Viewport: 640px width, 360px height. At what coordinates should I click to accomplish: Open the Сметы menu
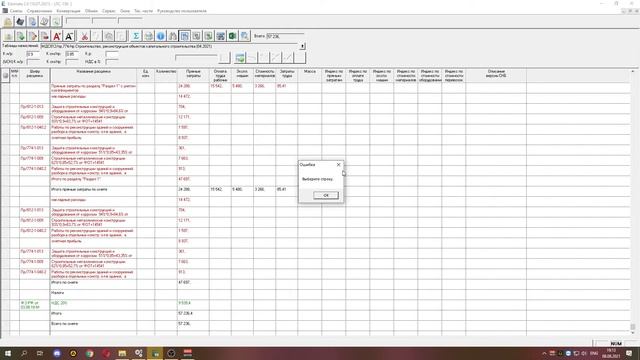tap(16, 11)
